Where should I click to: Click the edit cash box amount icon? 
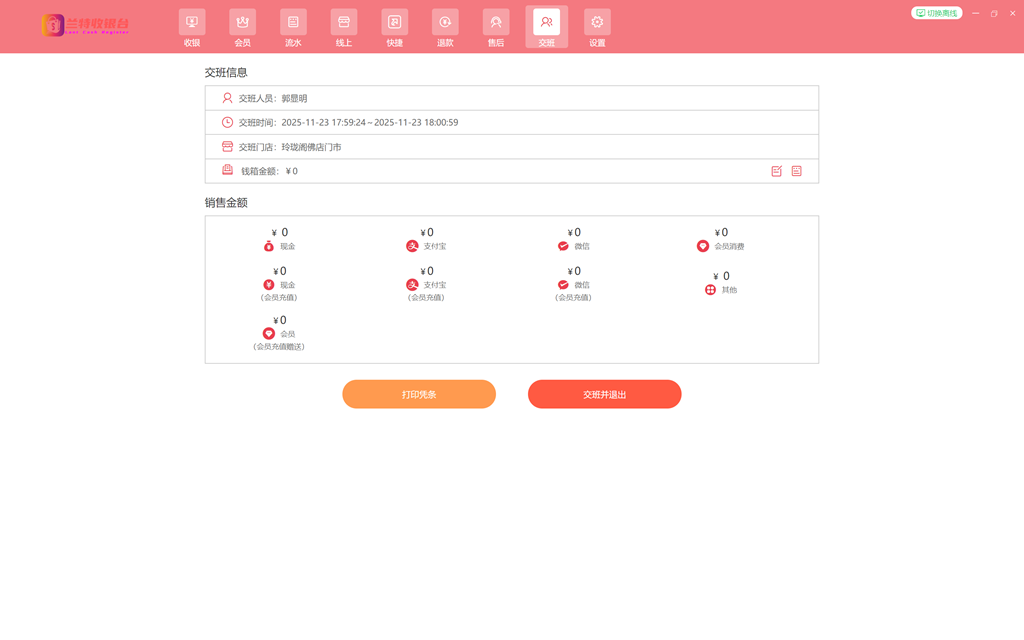point(777,171)
